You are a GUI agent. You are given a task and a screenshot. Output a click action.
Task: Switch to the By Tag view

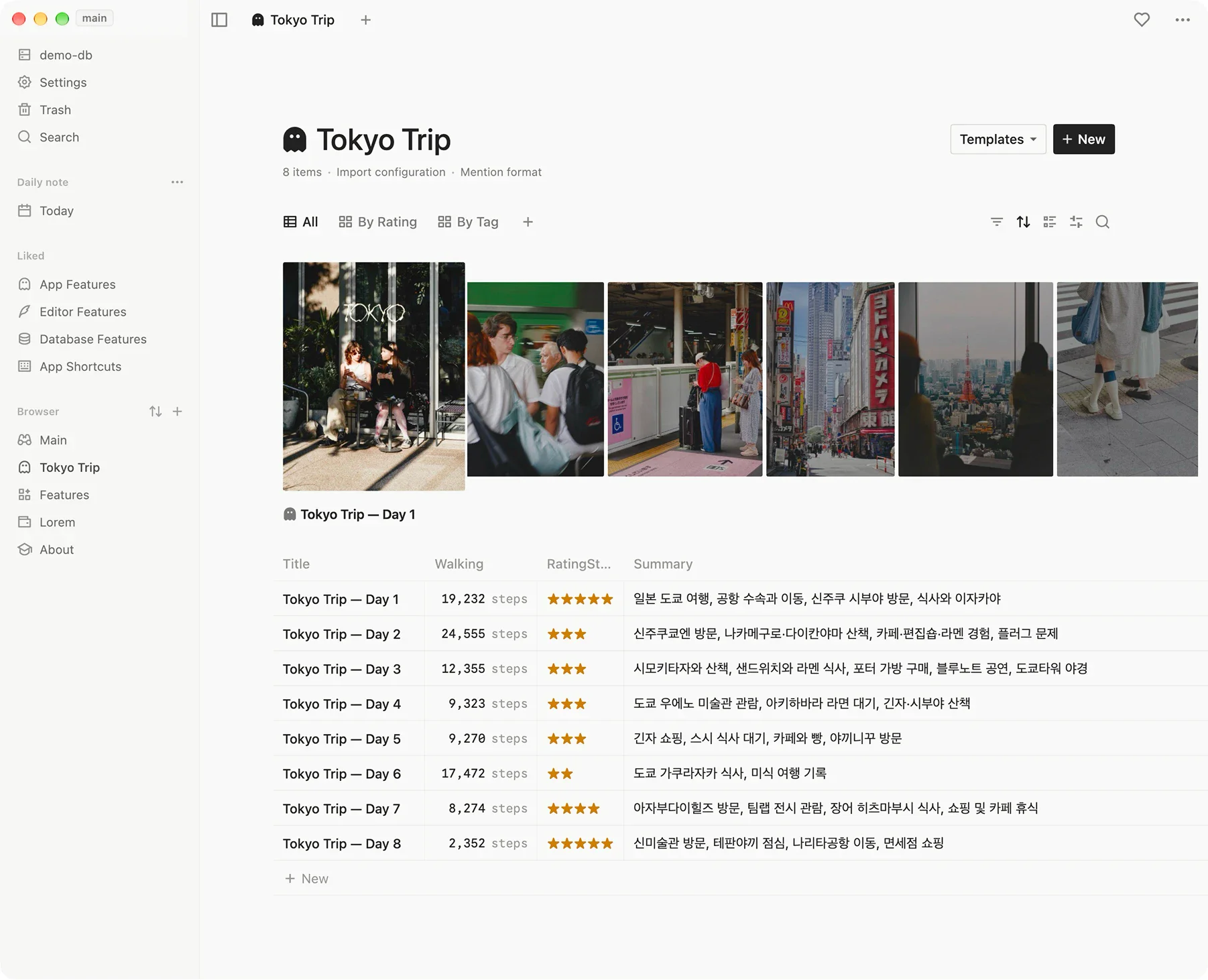pos(468,222)
